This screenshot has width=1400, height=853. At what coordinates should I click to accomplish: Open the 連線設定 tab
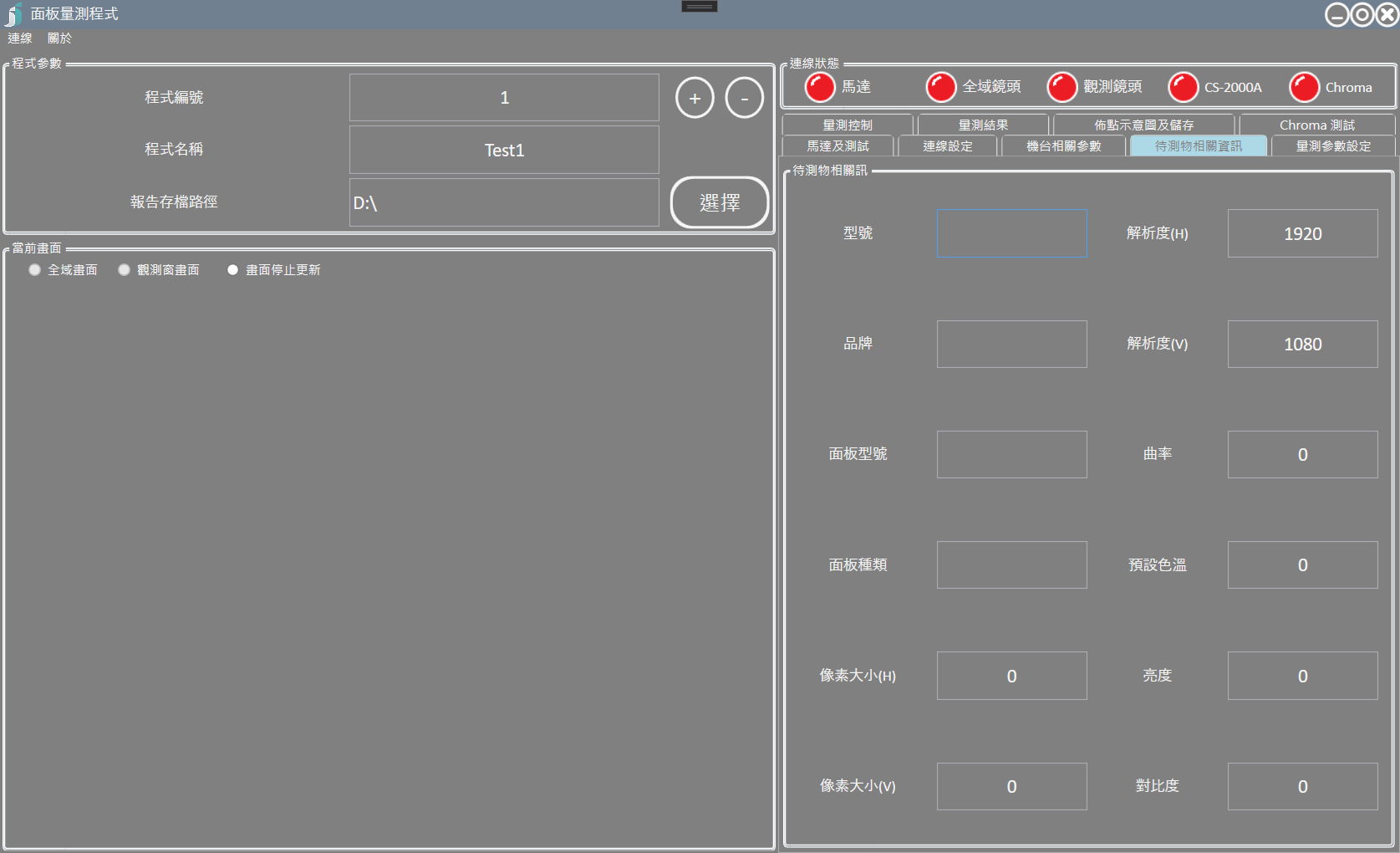(x=948, y=146)
